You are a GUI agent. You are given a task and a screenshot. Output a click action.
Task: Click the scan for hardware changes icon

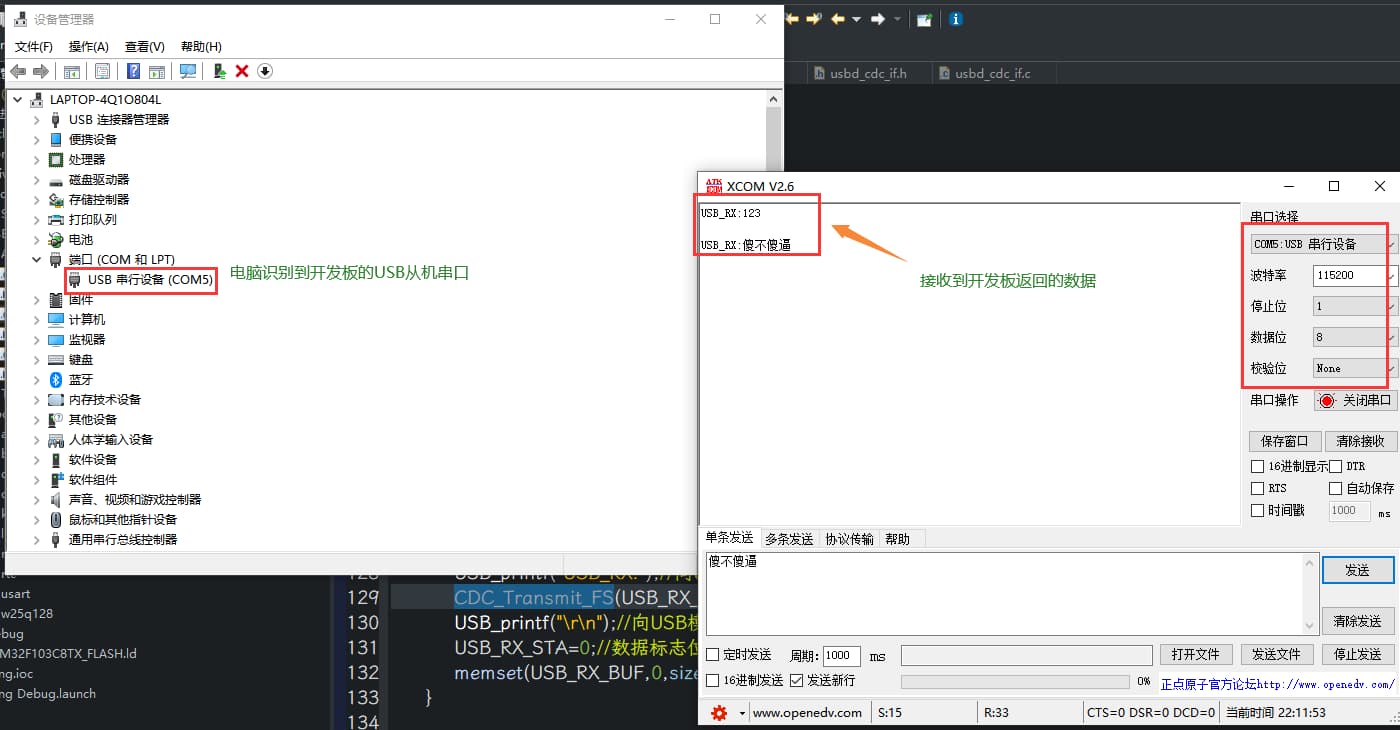187,71
